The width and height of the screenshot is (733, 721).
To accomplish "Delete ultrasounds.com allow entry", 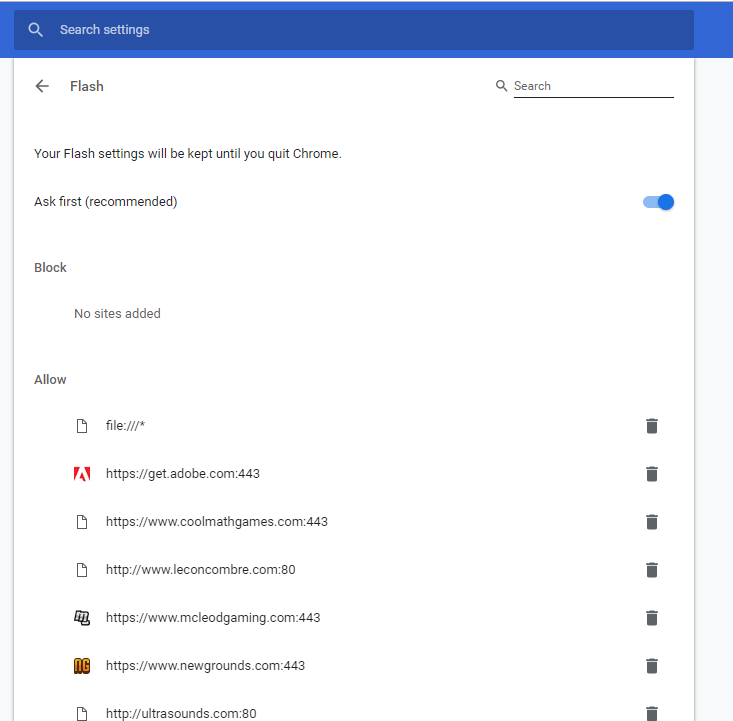I will (652, 714).
